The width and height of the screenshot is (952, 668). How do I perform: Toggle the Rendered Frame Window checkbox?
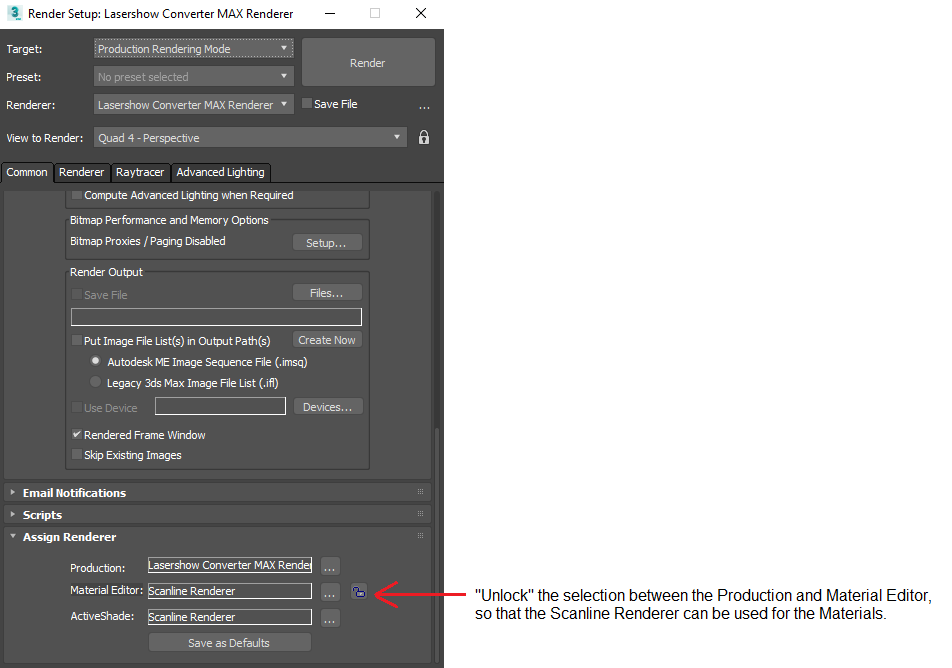[77, 436]
